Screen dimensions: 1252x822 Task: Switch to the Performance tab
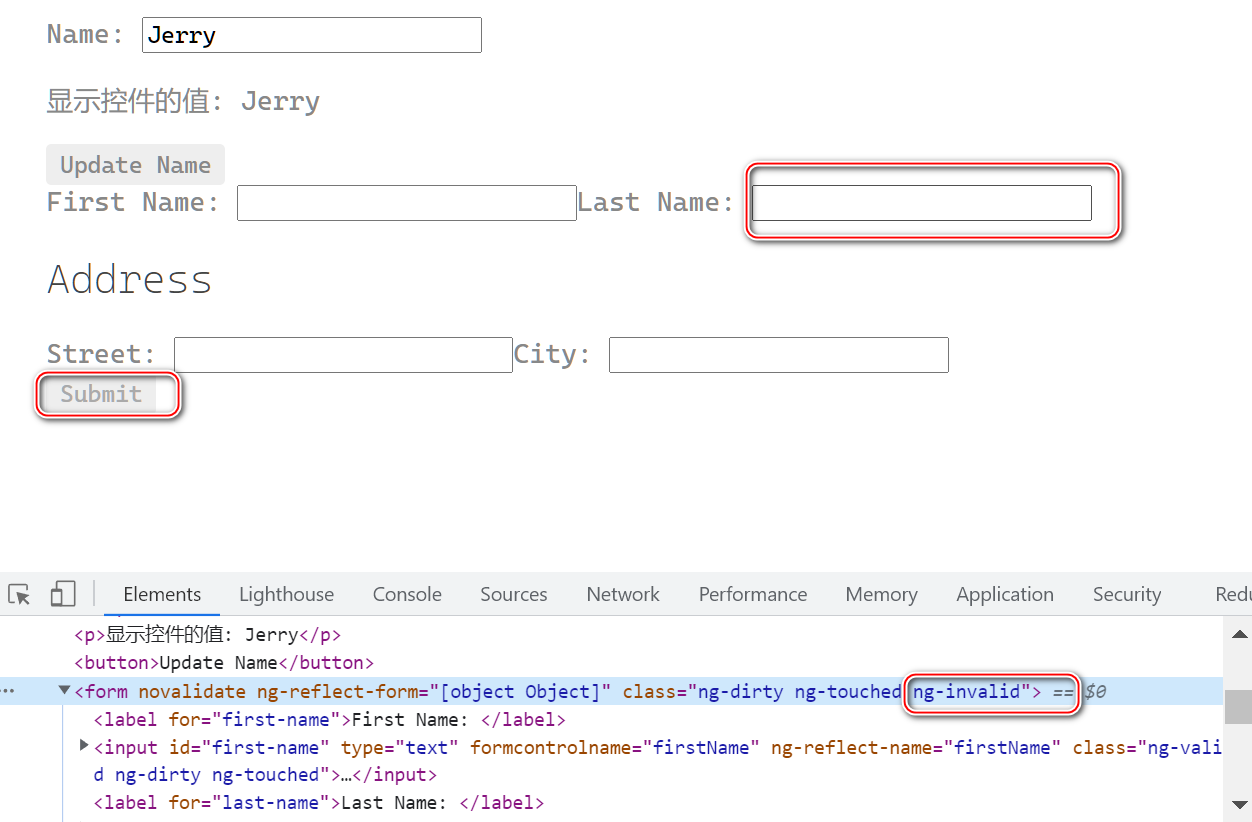[x=753, y=594]
